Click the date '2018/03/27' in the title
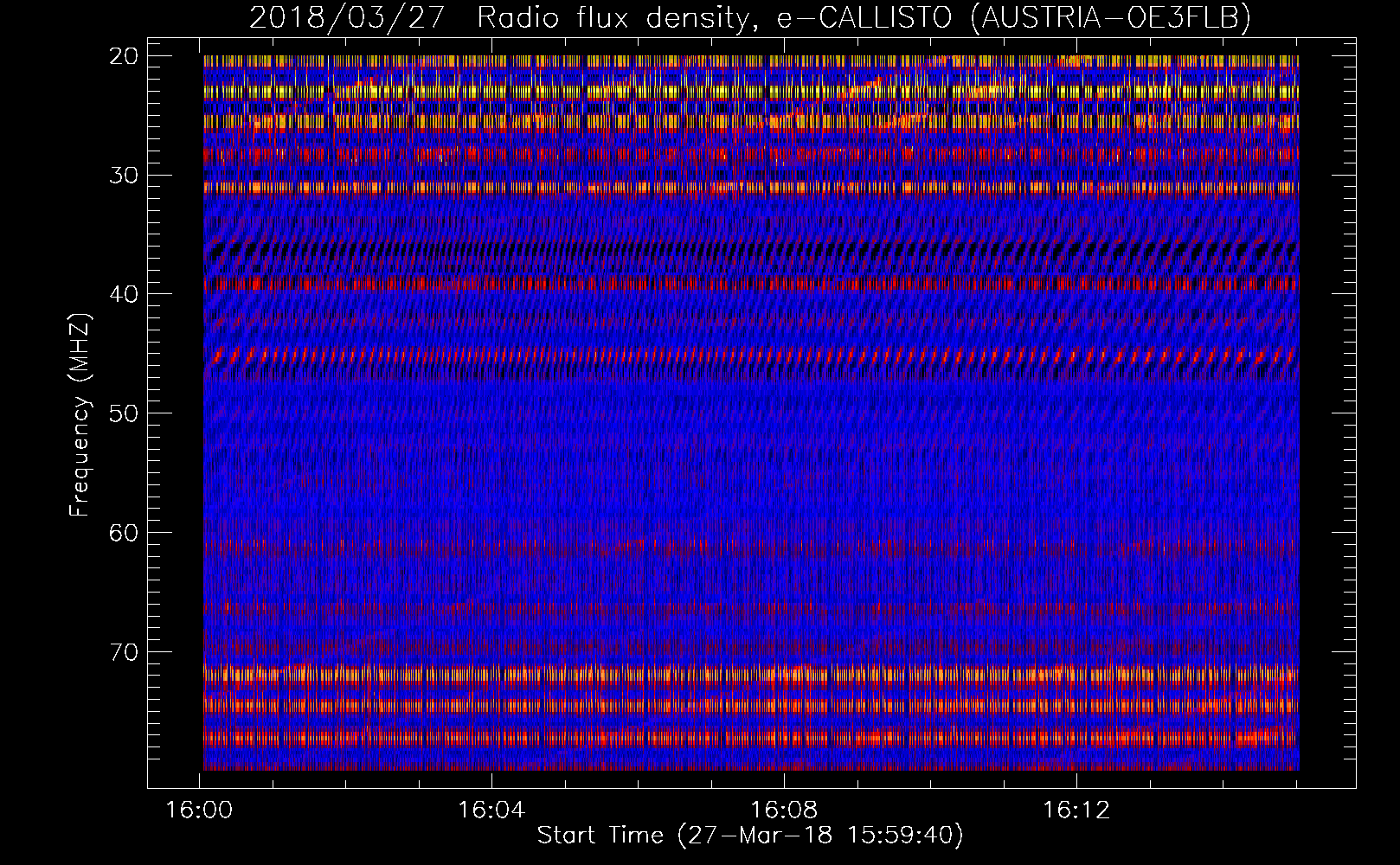This screenshot has width=1400, height=865. 348,17
